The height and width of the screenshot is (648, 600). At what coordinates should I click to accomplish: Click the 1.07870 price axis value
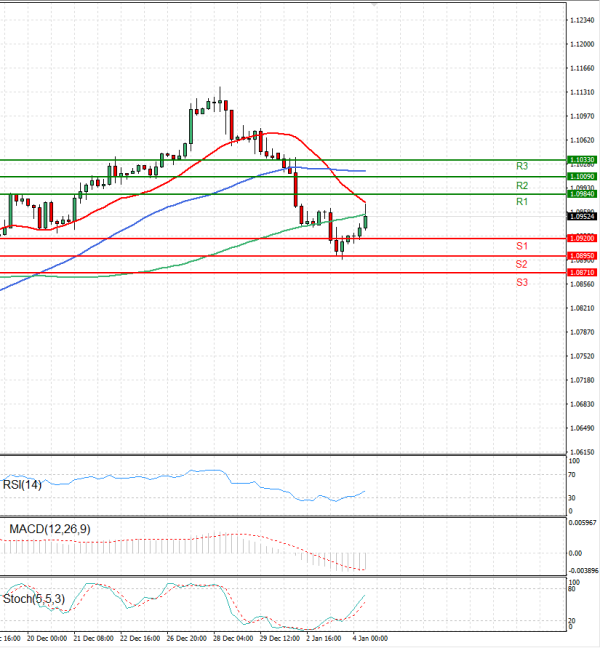click(582, 332)
